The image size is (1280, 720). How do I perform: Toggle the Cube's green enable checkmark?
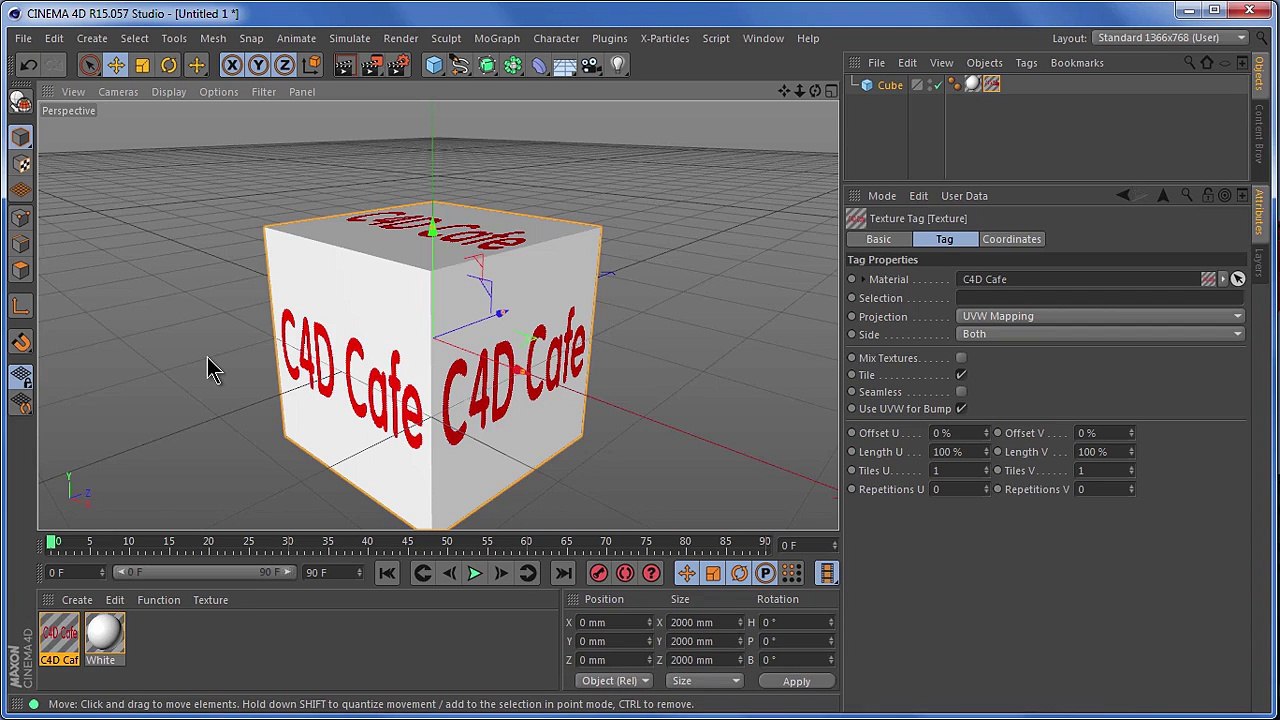[x=936, y=85]
